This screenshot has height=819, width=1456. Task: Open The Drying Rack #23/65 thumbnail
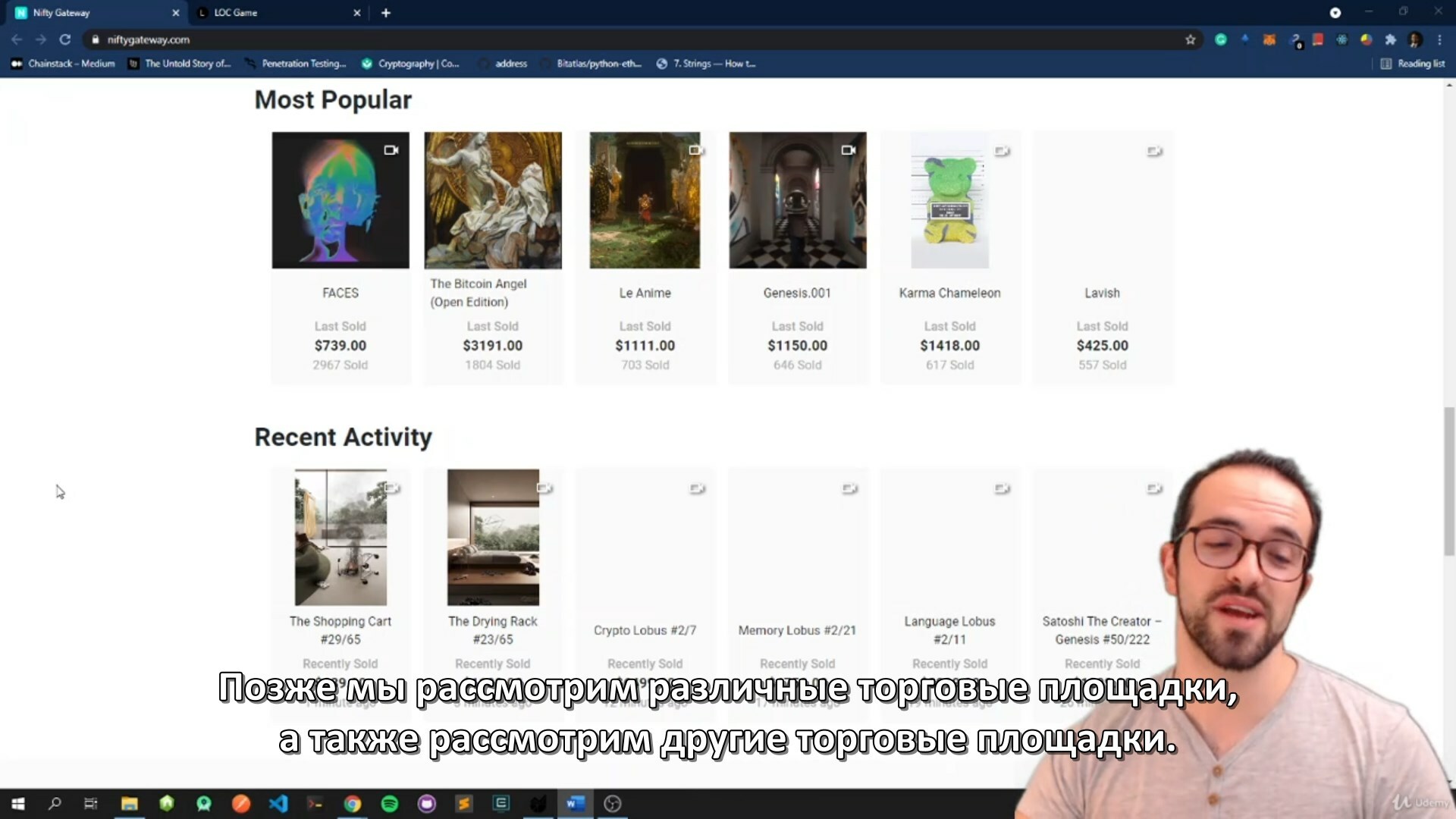(x=493, y=537)
